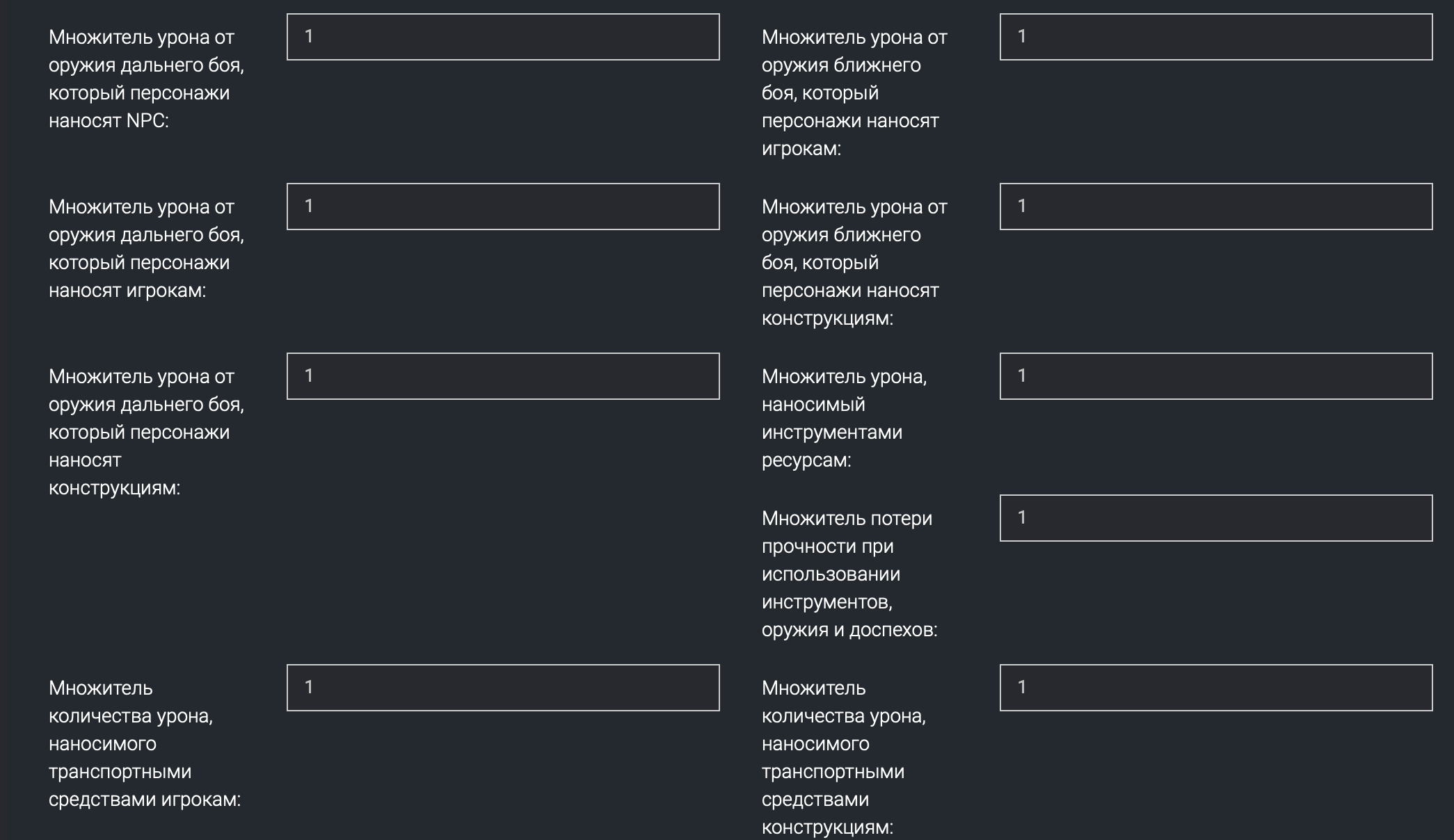Click the ranged weapon damage to NPC input field
Image resolution: width=1454 pixels, height=840 pixels.
pyautogui.click(x=502, y=37)
